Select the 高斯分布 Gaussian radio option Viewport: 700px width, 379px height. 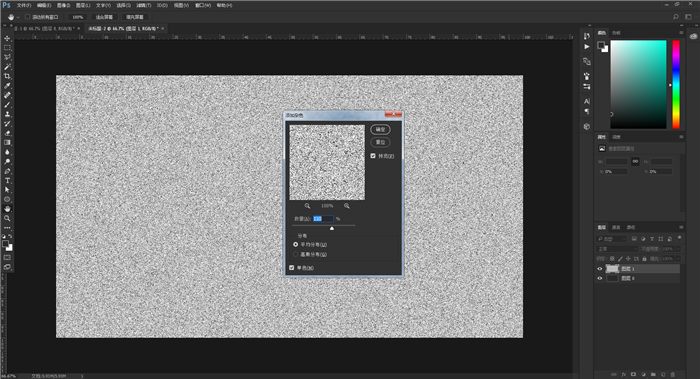click(296, 254)
